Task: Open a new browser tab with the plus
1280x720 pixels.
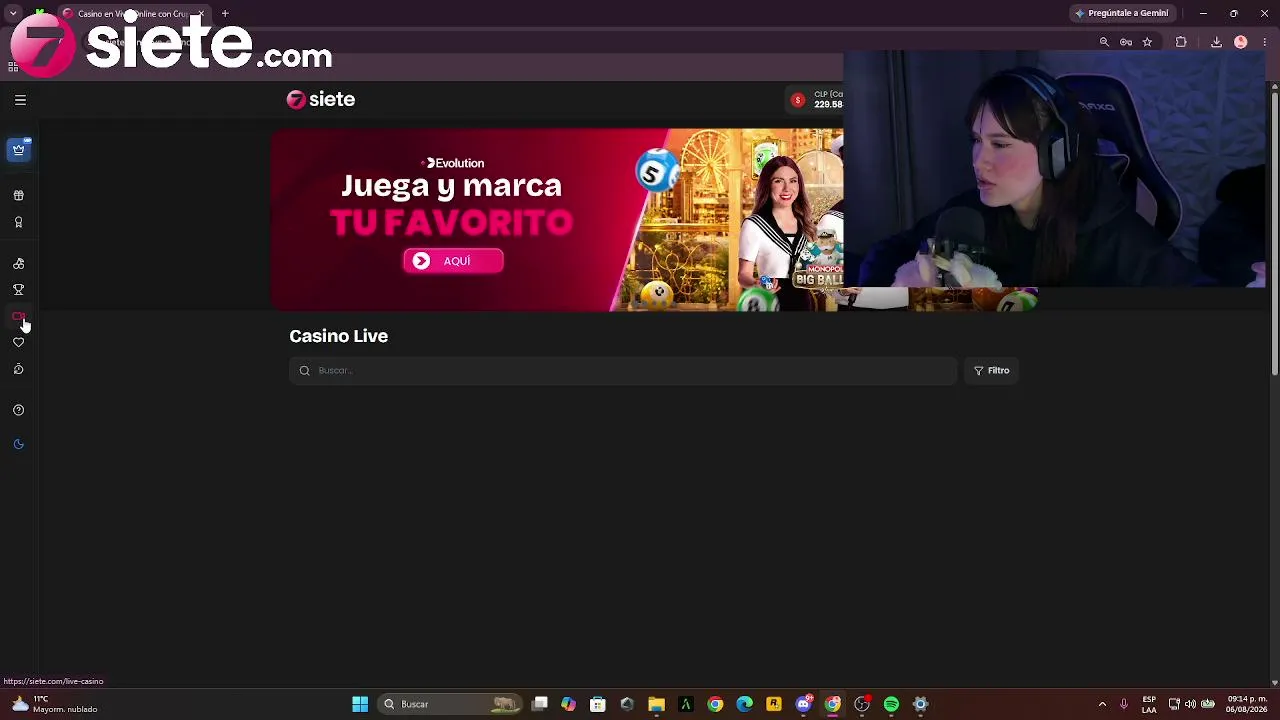Action: pos(225,14)
